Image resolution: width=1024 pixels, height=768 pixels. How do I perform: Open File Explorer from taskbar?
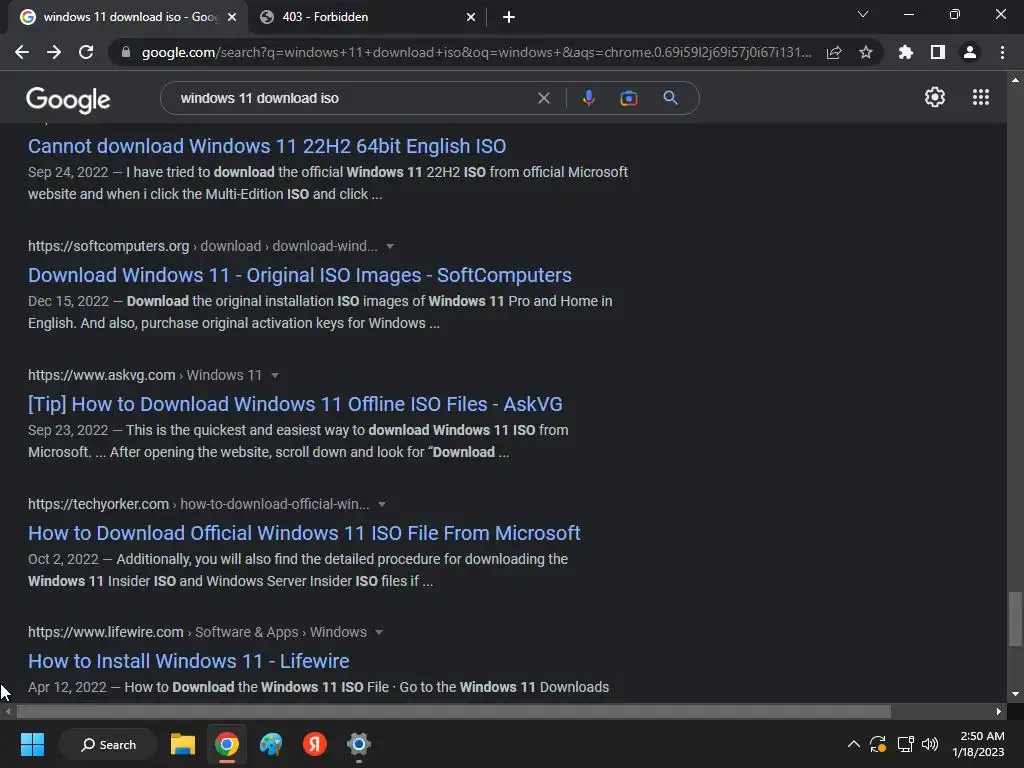[x=183, y=744]
